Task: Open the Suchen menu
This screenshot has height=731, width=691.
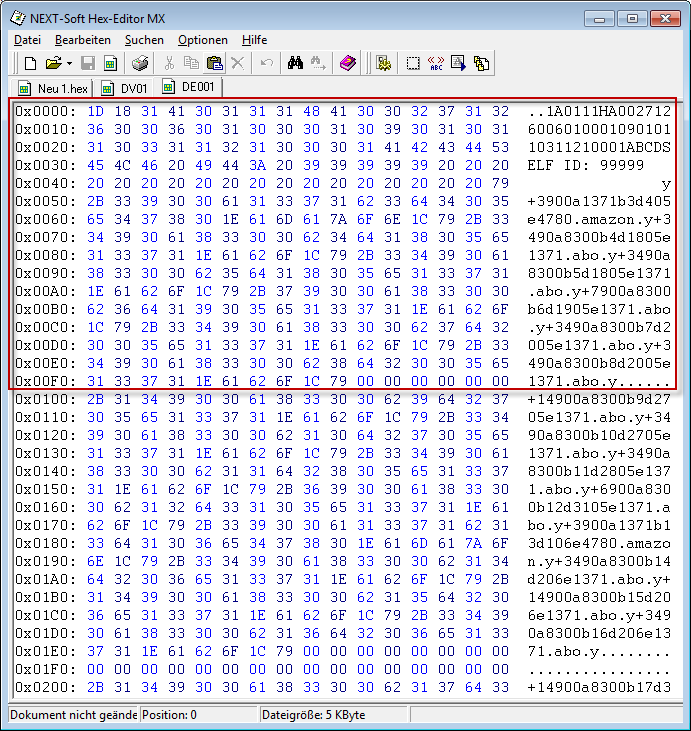Action: [144, 40]
